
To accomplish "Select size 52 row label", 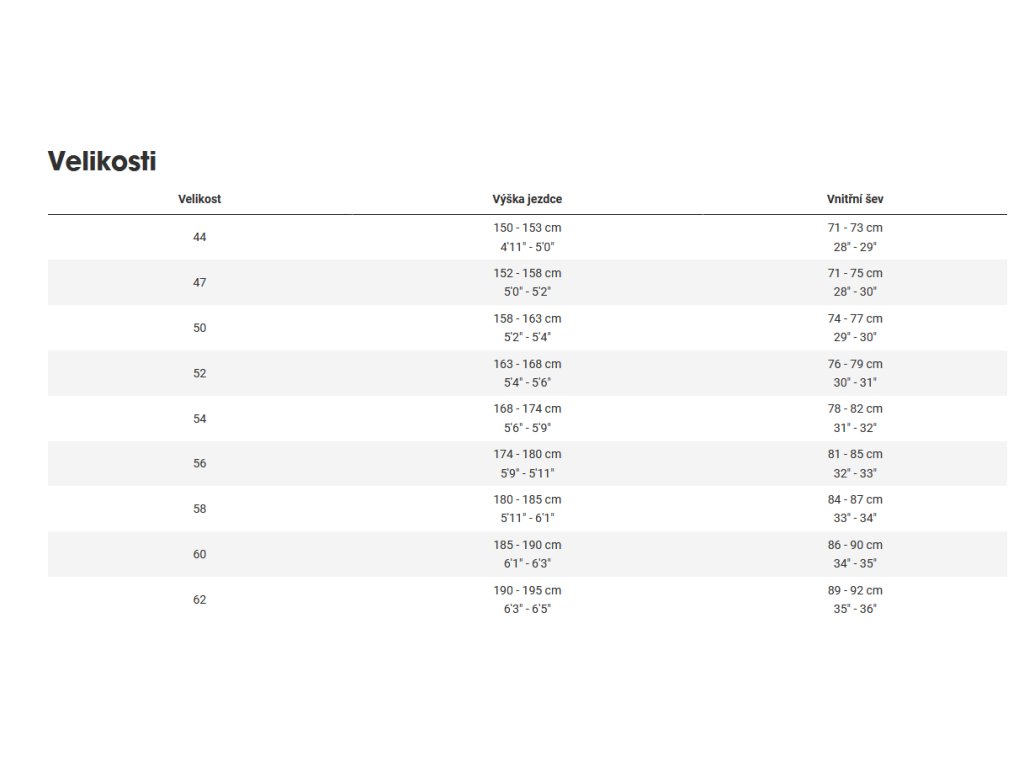I will pyautogui.click(x=199, y=373).
